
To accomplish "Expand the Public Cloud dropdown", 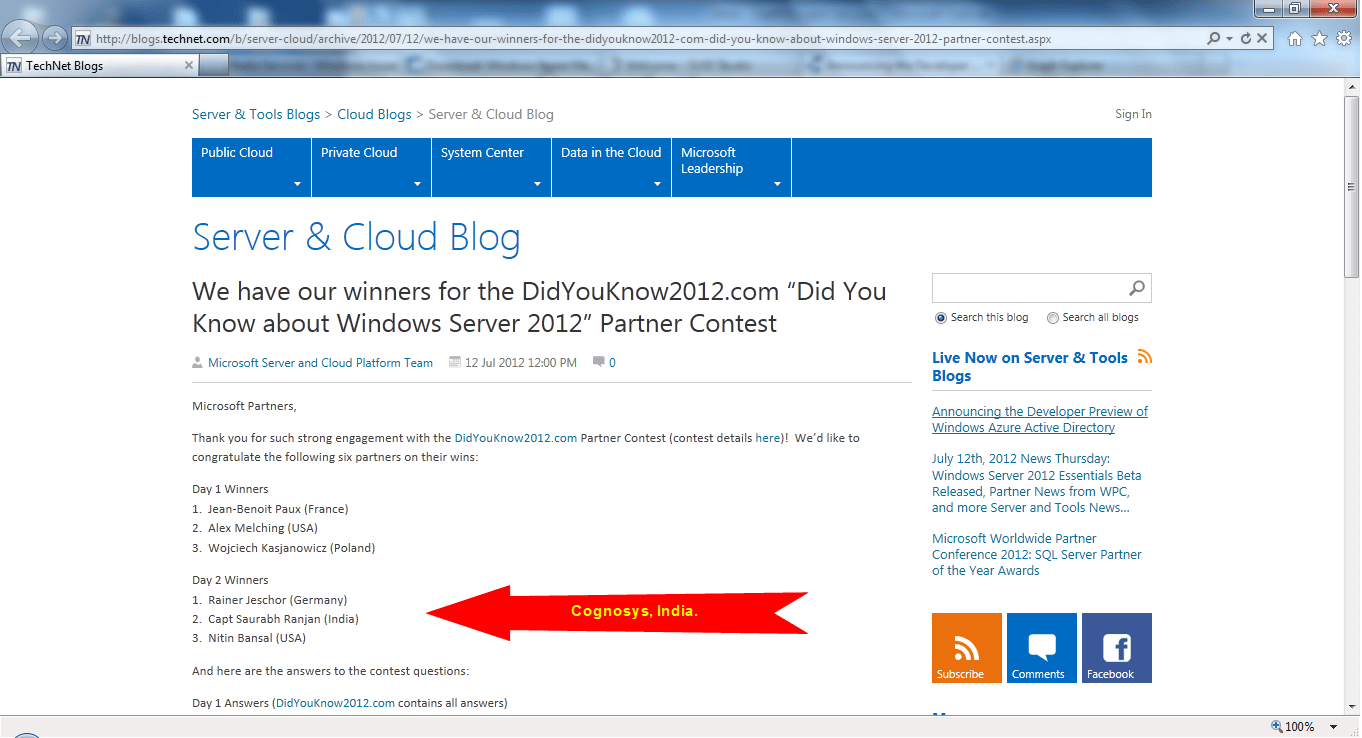I will [297, 184].
